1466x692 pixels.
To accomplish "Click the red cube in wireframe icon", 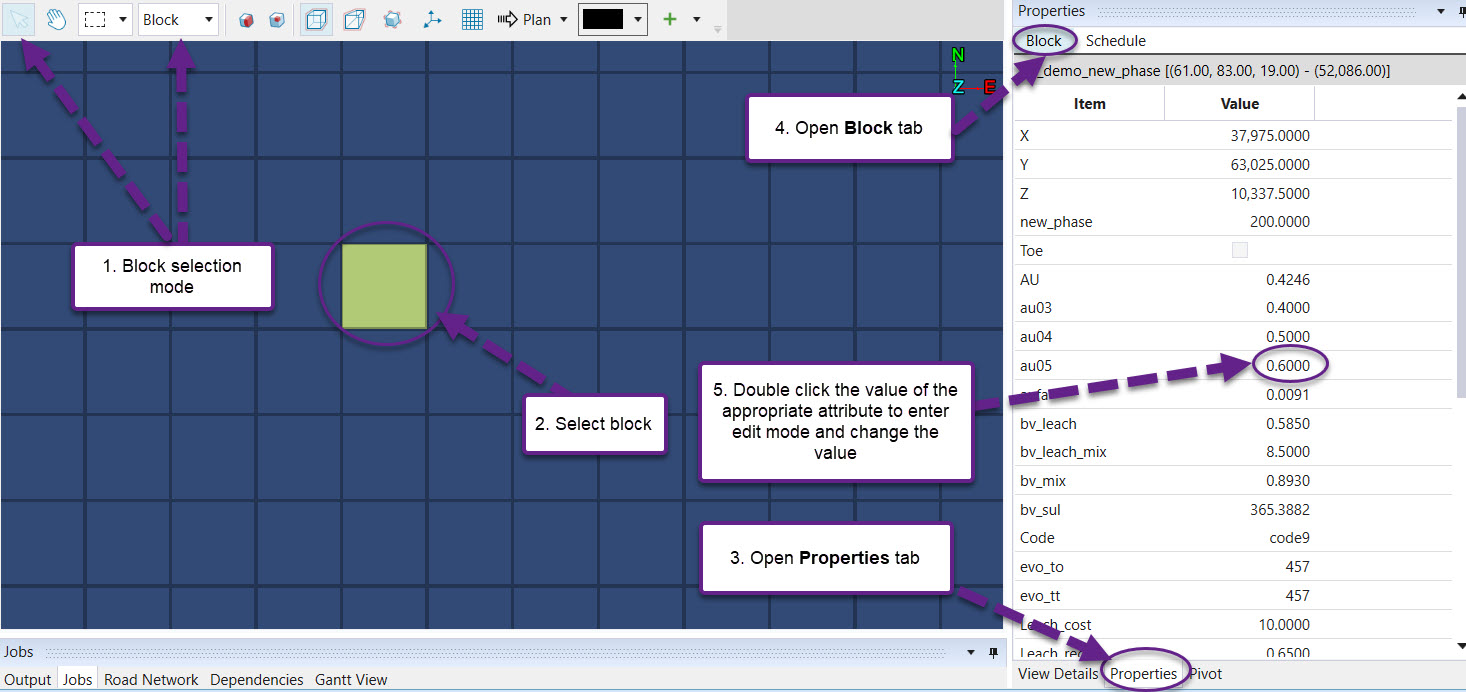I will click(x=277, y=20).
